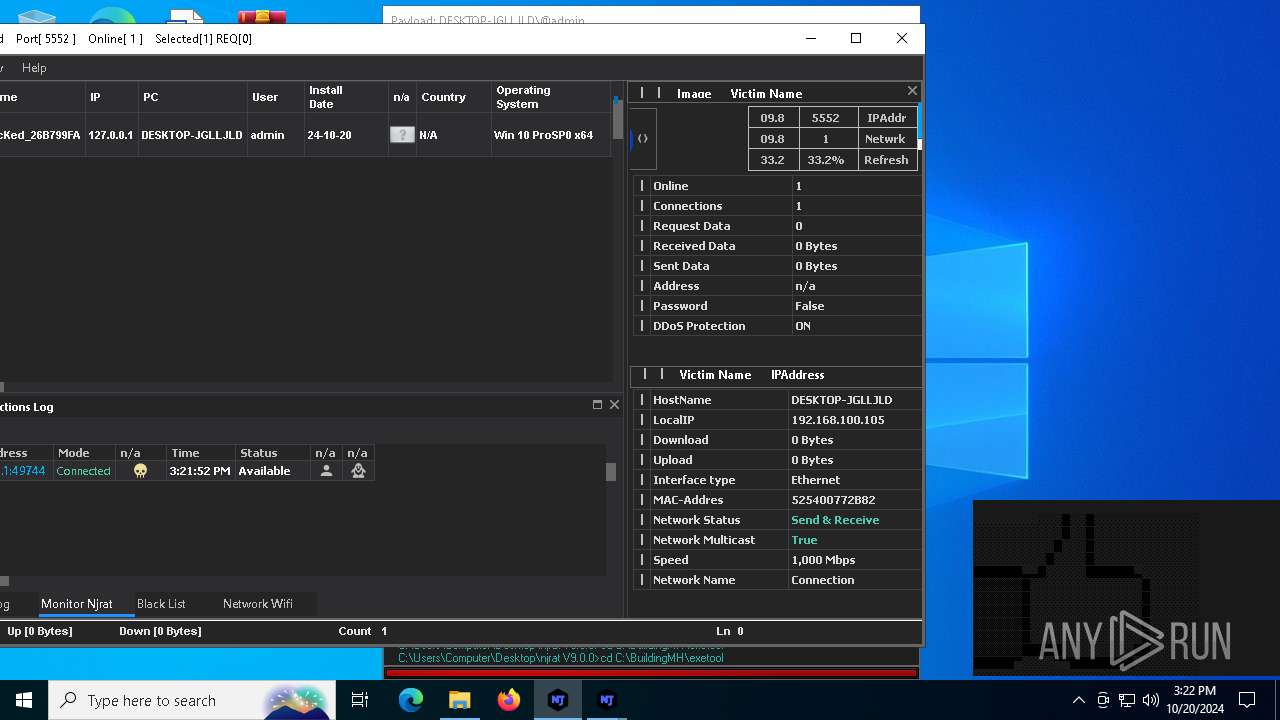
Task: Sort by Operating System column header
Action: coord(551,97)
